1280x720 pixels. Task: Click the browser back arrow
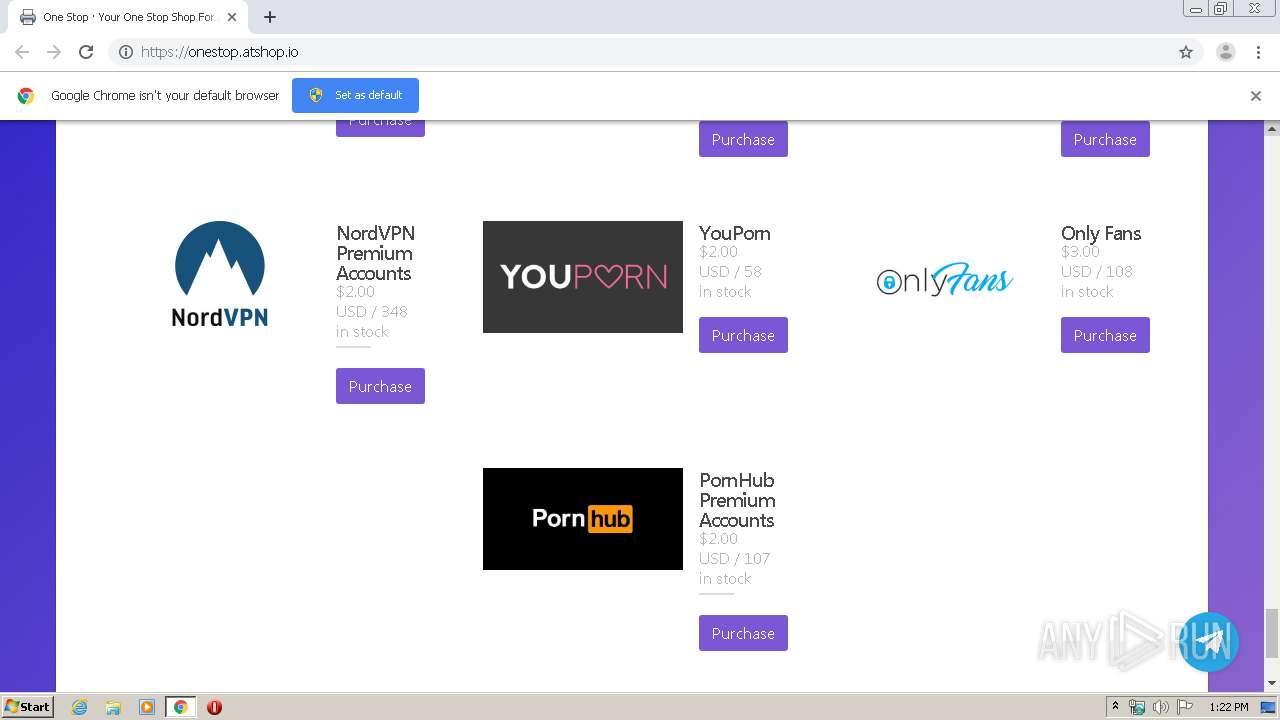point(22,52)
